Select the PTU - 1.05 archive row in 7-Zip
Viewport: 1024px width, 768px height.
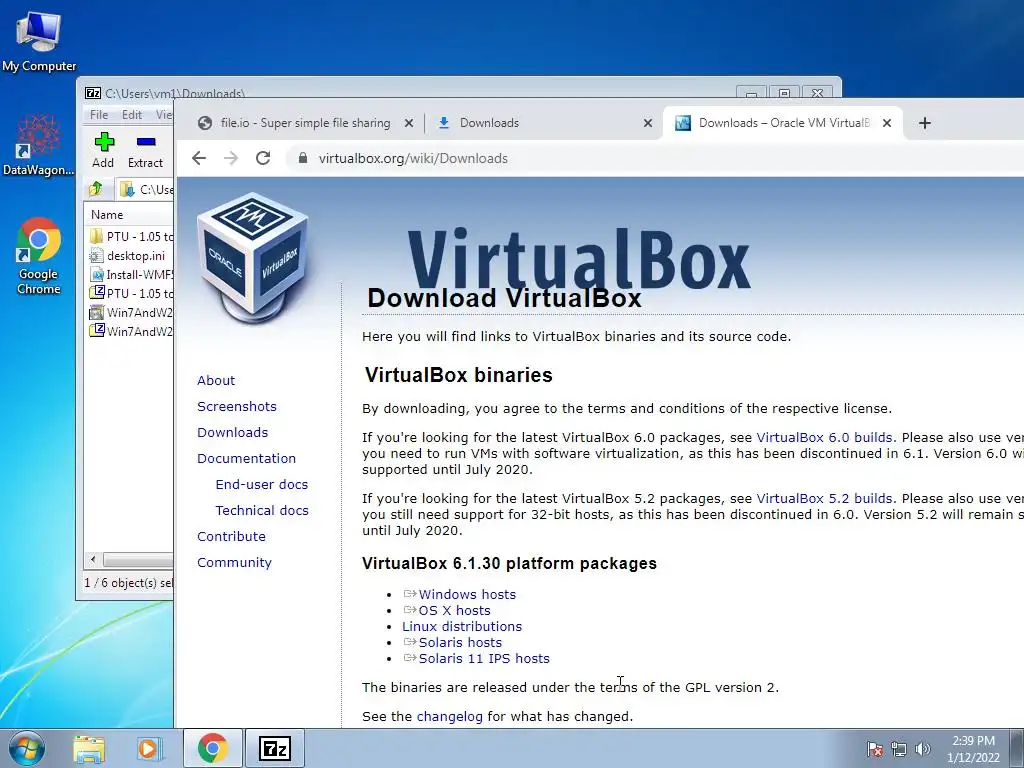point(131,293)
